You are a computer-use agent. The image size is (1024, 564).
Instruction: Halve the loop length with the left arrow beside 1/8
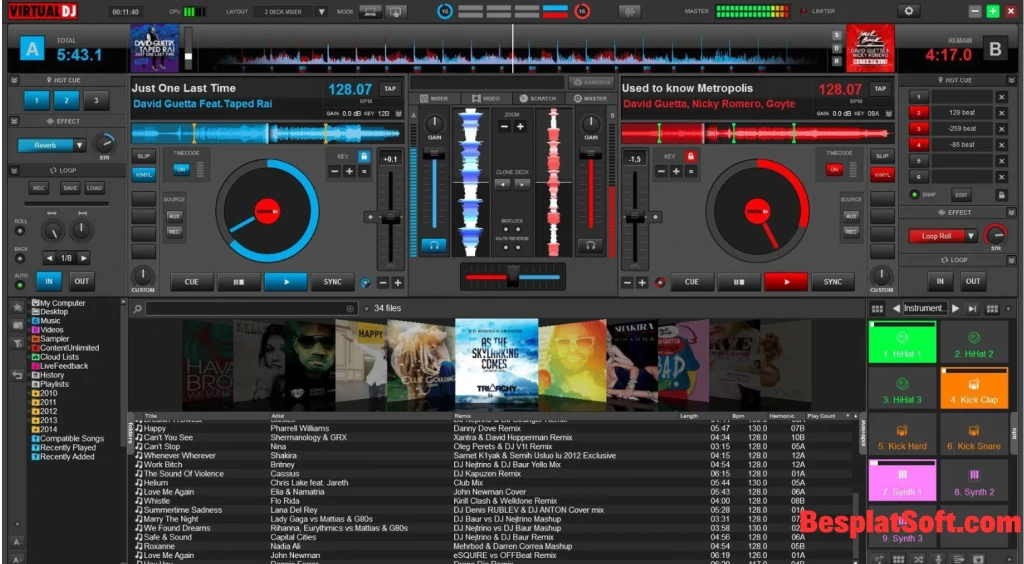50,258
